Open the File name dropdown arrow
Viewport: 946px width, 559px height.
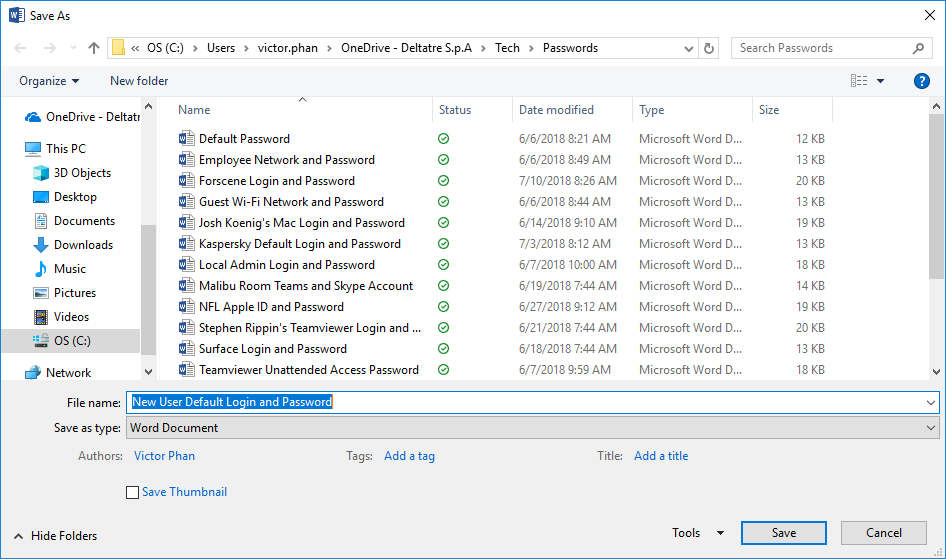pyautogui.click(x=931, y=402)
